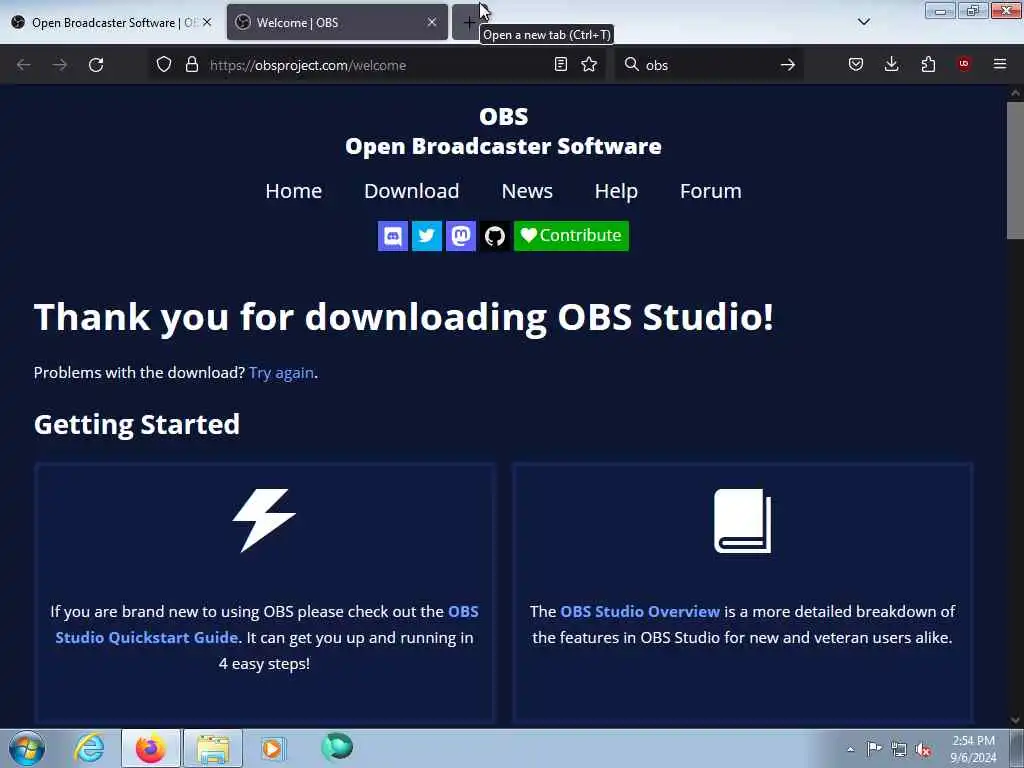Open the Windows Start button
This screenshot has height=768, width=1024.
click(x=27, y=748)
